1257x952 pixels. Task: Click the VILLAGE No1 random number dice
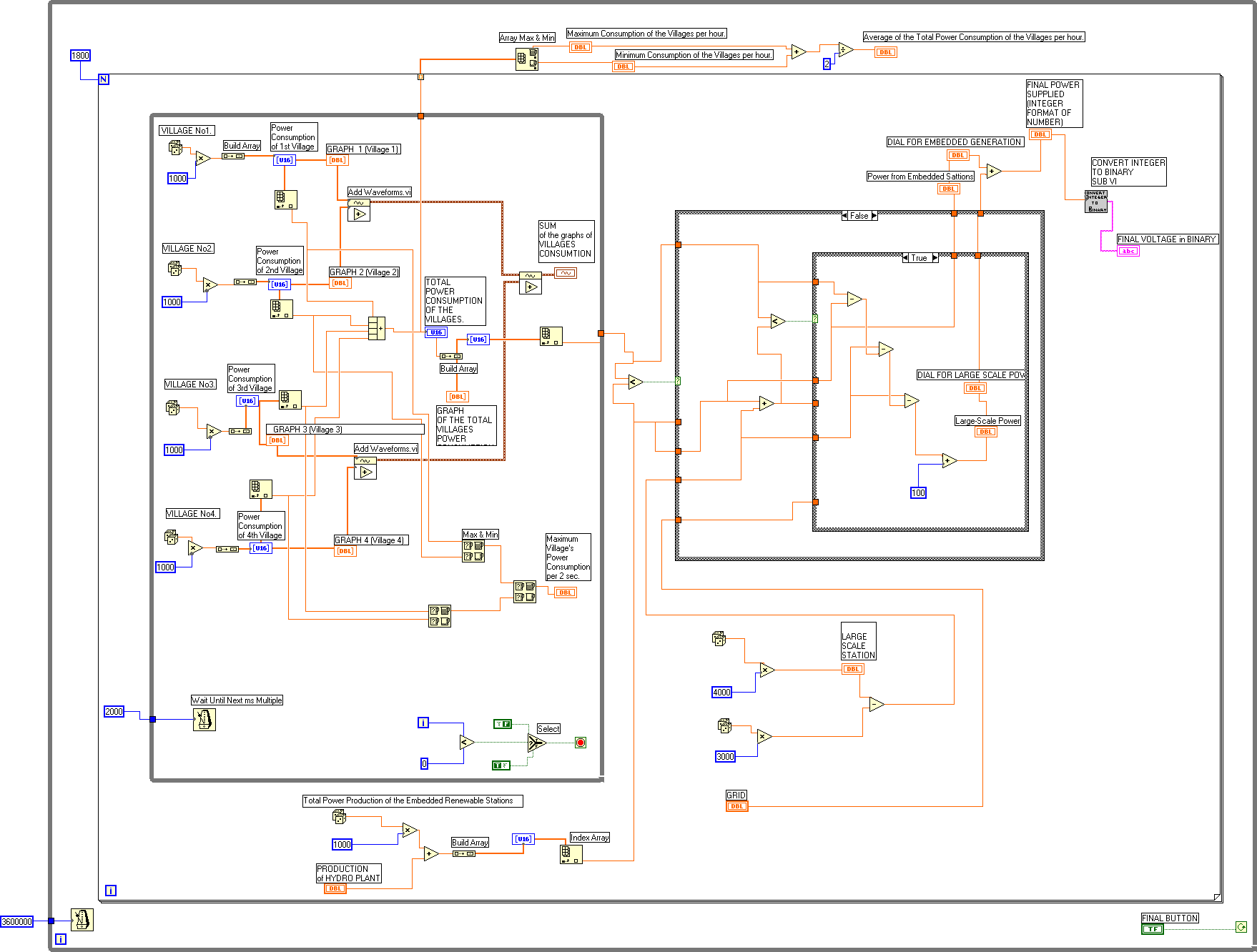pos(175,148)
